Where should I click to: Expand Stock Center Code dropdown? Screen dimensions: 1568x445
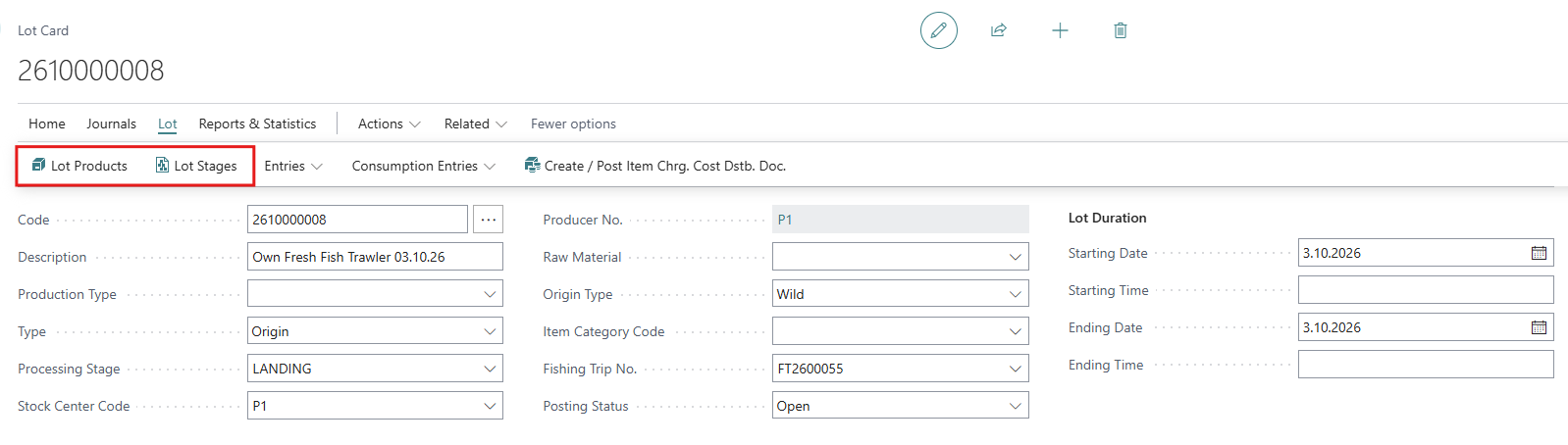pyautogui.click(x=490, y=406)
